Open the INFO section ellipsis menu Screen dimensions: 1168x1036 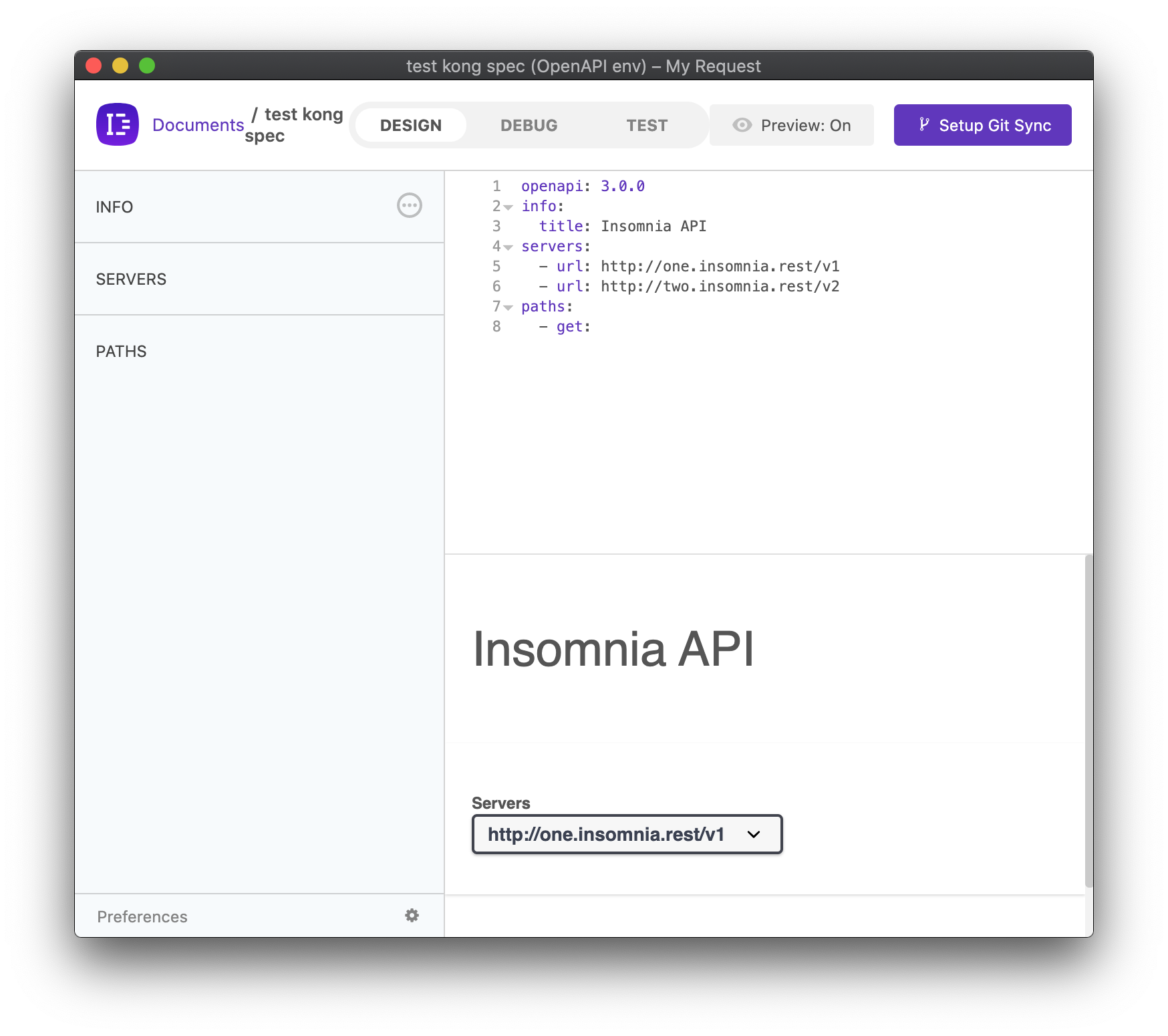coord(410,205)
